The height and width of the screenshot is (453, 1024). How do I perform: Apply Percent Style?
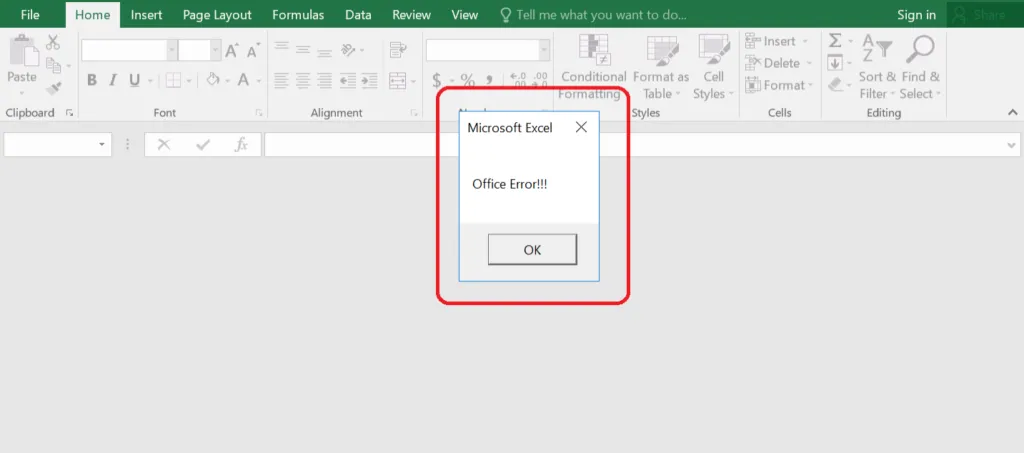(x=468, y=80)
